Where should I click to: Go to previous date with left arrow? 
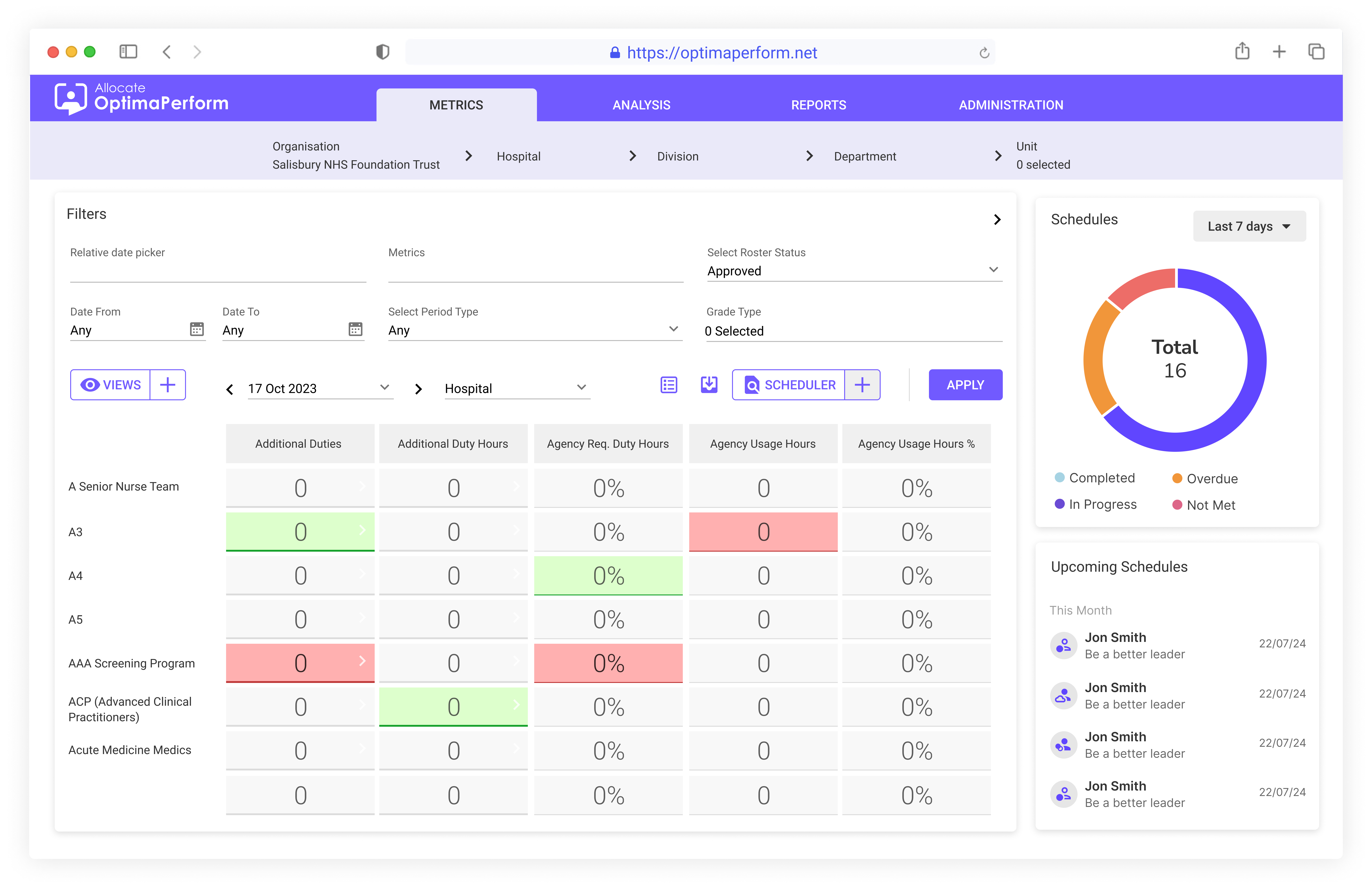(230, 390)
